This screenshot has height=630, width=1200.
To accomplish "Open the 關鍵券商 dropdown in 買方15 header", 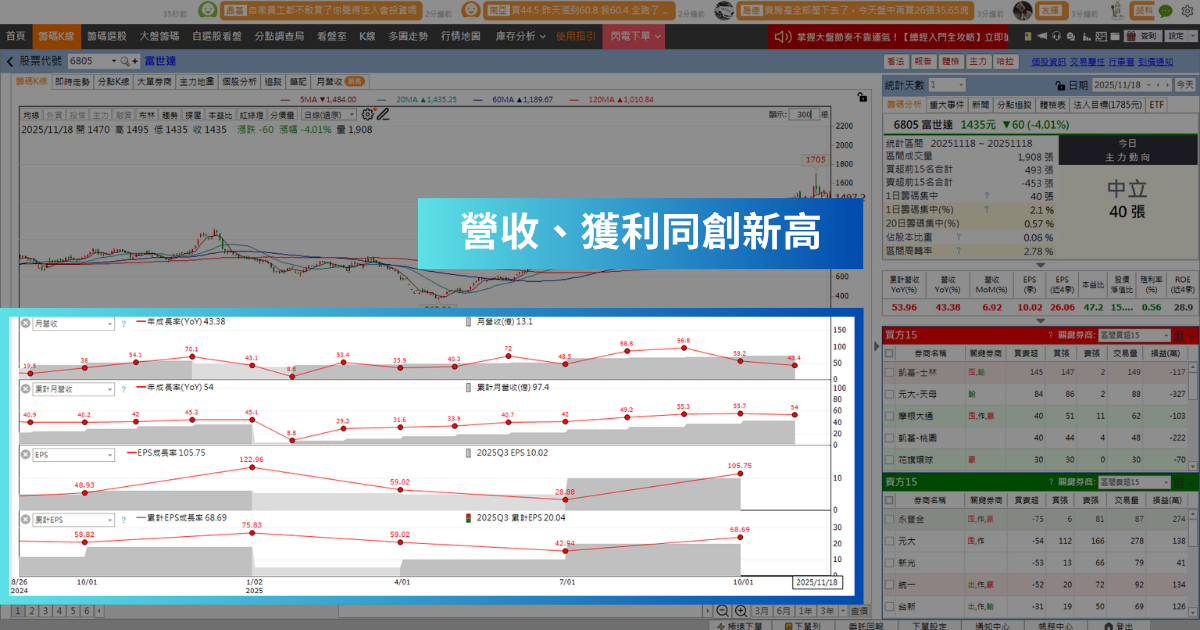I will pos(1134,334).
